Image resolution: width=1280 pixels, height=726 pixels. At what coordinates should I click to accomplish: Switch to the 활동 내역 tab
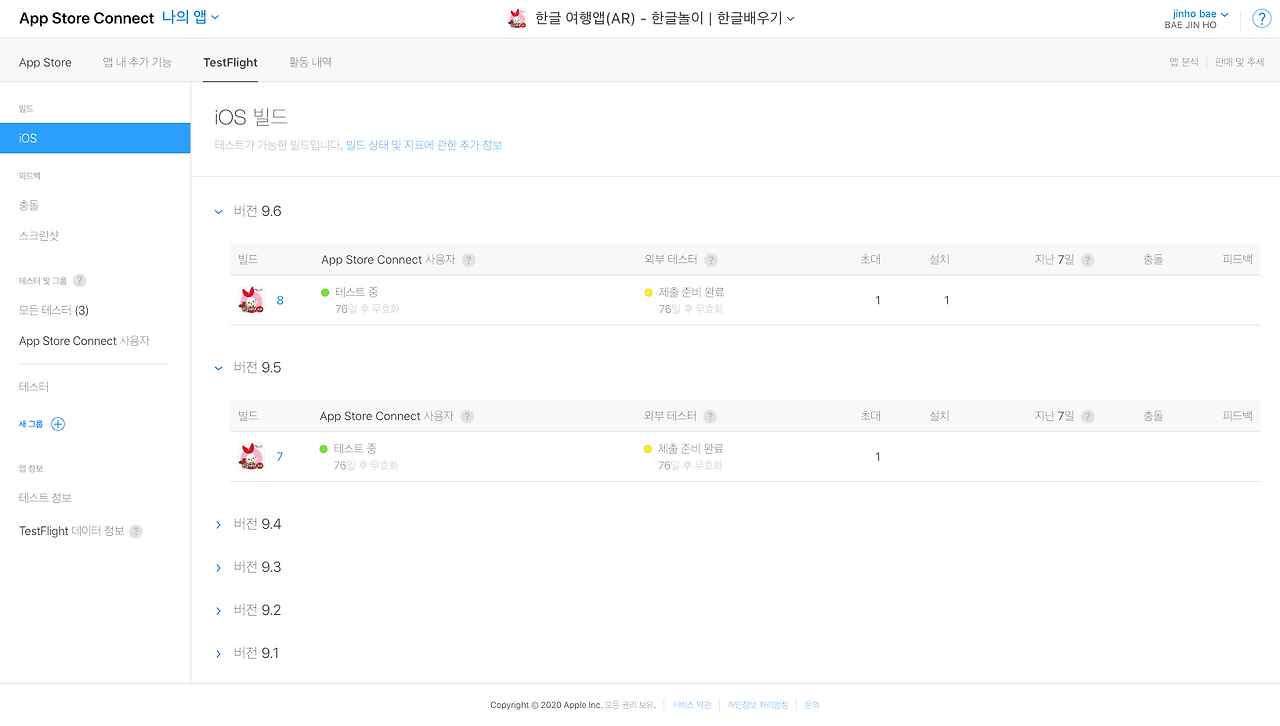pos(310,62)
